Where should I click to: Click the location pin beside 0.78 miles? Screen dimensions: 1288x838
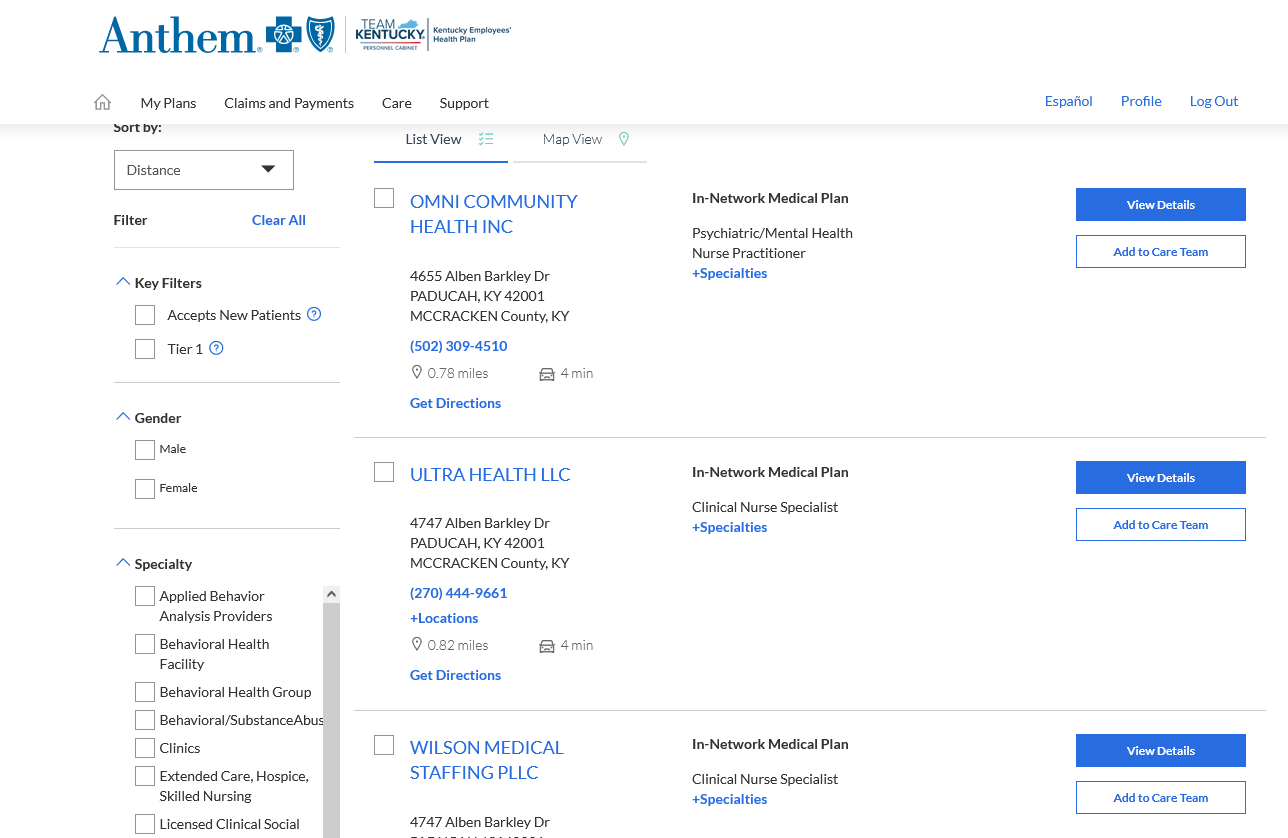(x=417, y=372)
